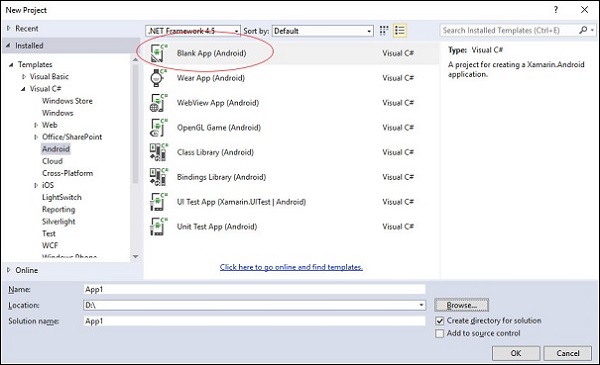Click the Solution name input field
Viewport: 600px width, 365px height.
click(x=254, y=321)
